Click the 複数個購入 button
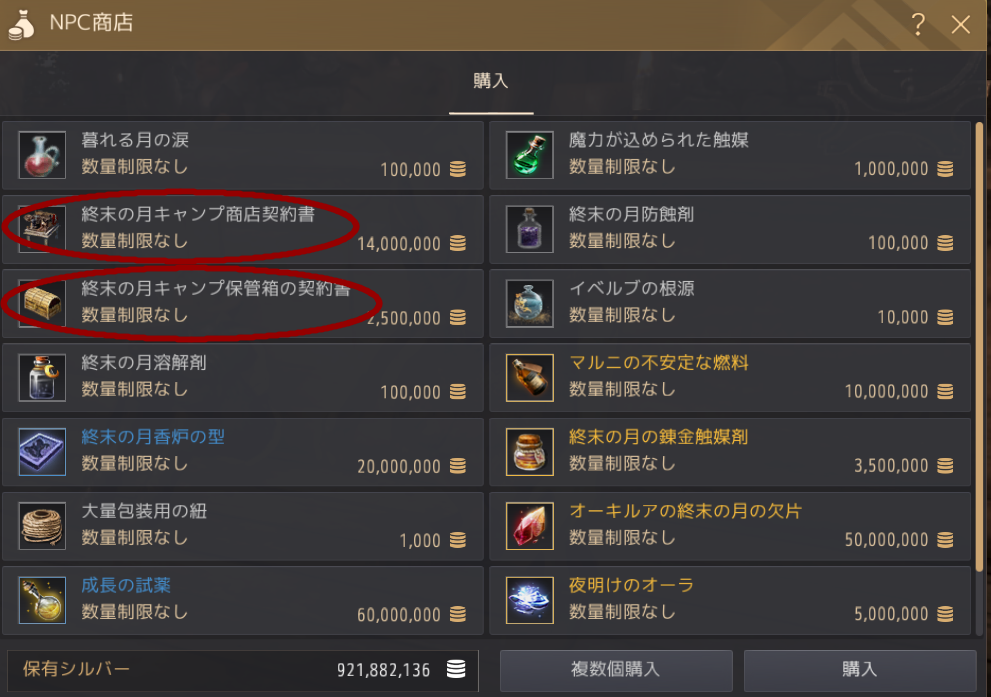The height and width of the screenshot is (697, 991). tap(616, 669)
